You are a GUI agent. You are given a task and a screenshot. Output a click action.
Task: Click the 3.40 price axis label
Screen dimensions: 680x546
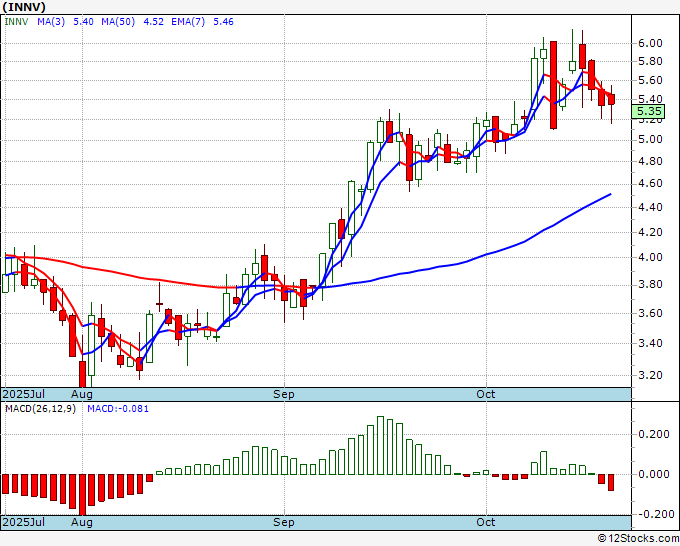[650, 343]
